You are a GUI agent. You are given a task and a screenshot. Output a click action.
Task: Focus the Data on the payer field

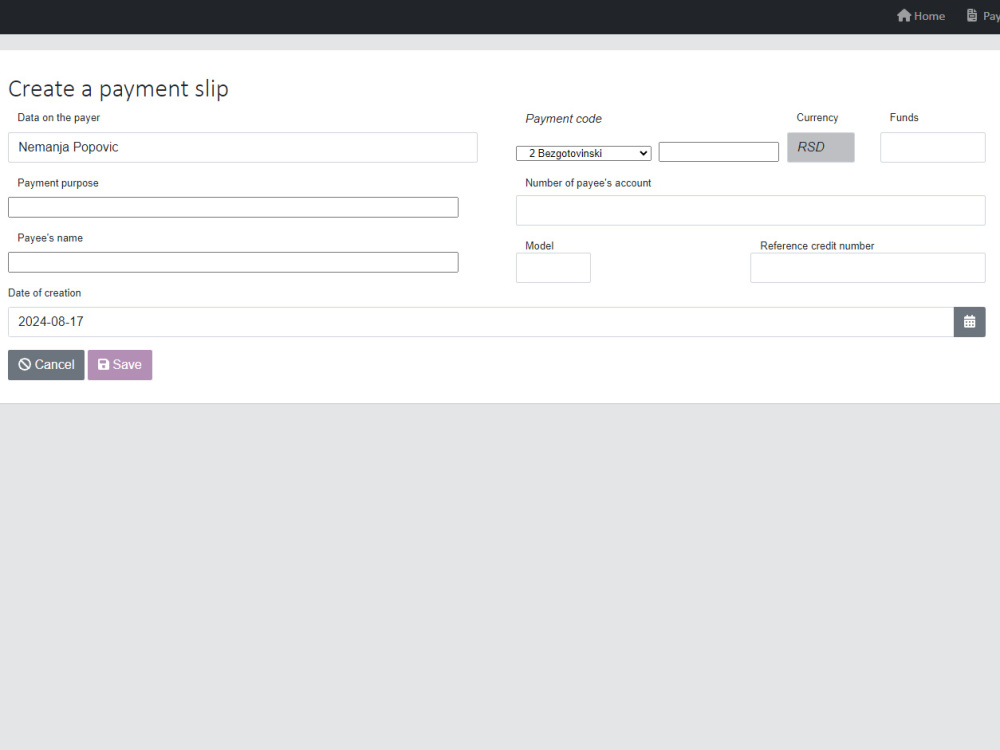tap(243, 147)
